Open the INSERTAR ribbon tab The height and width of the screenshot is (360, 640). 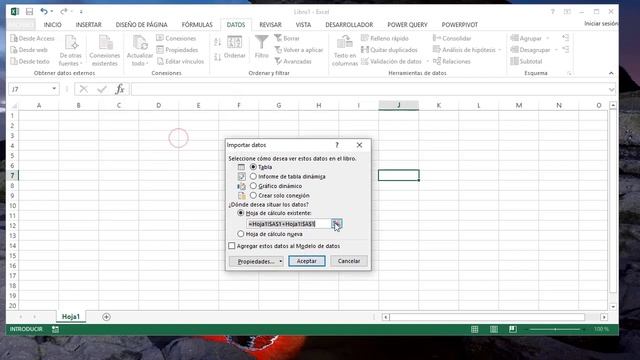point(89,25)
